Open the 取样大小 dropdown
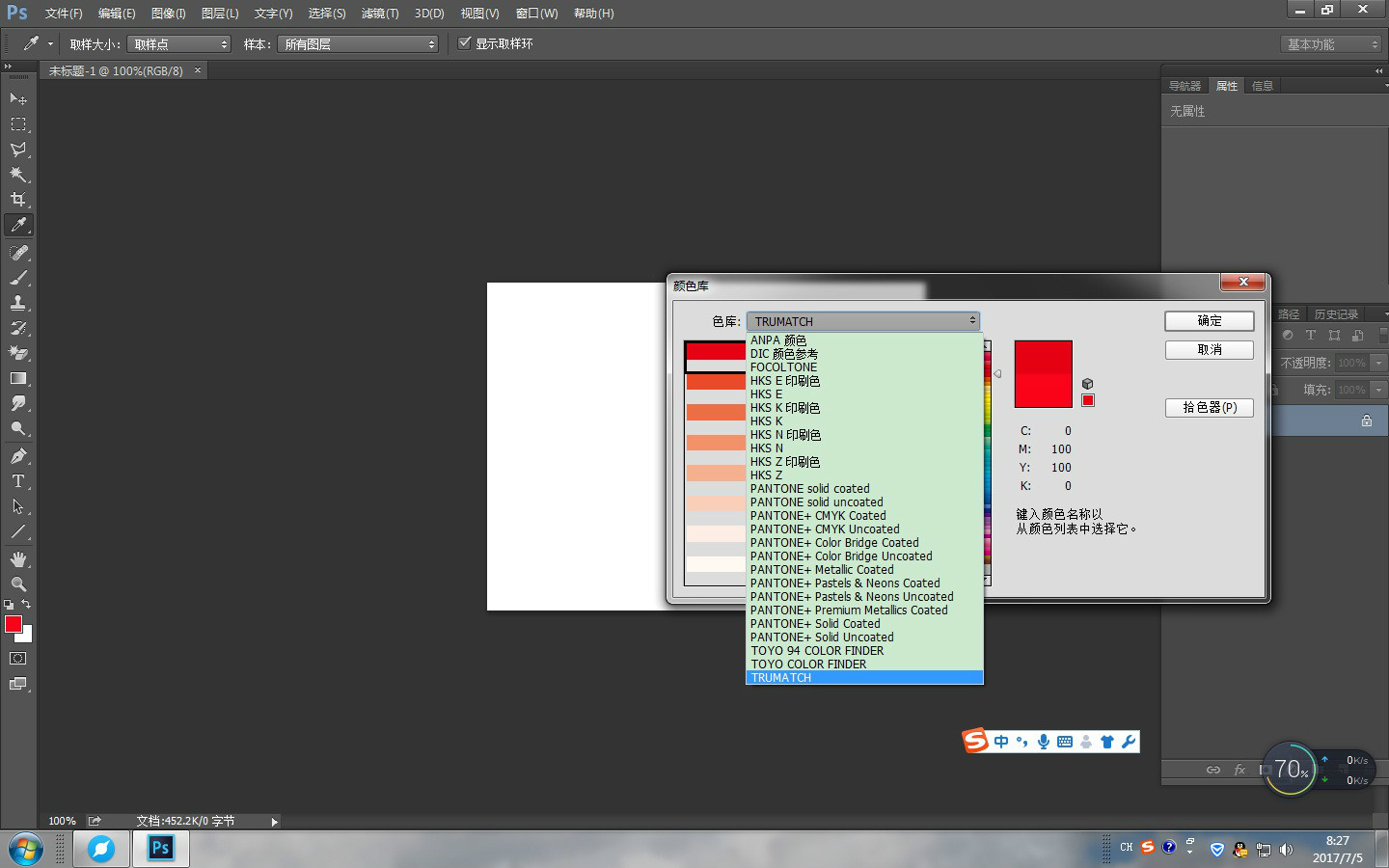Image resolution: width=1389 pixels, height=868 pixels. click(179, 44)
